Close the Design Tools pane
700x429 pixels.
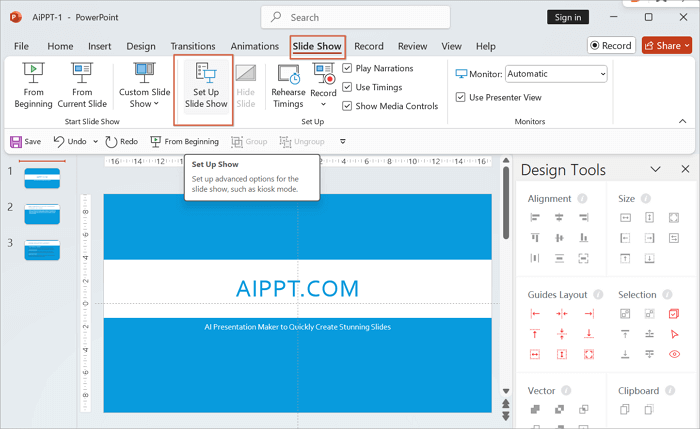[685, 169]
